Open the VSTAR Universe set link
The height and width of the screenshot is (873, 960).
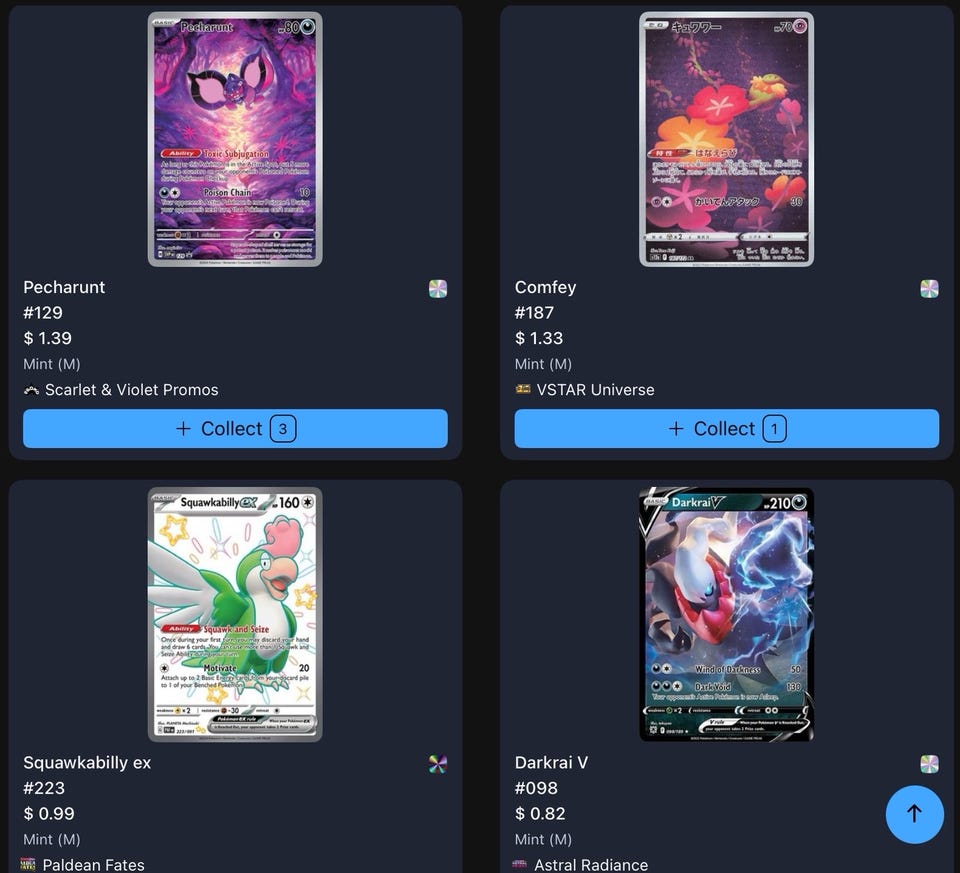click(x=595, y=390)
